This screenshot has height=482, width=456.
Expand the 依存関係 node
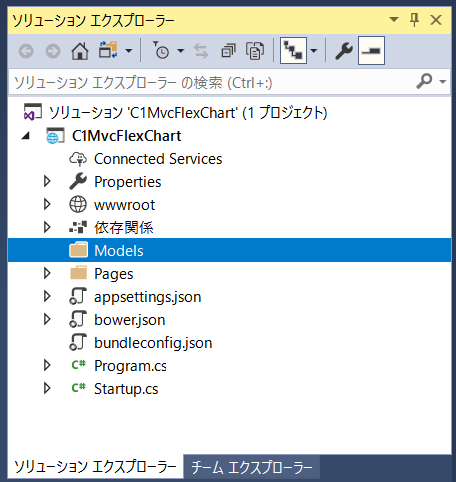pyautogui.click(x=47, y=227)
